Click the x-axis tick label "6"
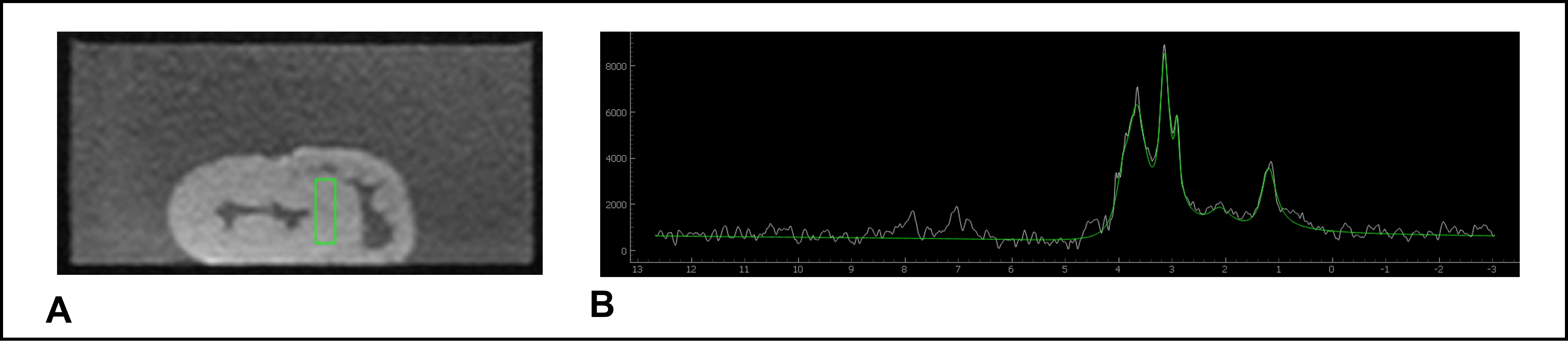 click(1011, 270)
